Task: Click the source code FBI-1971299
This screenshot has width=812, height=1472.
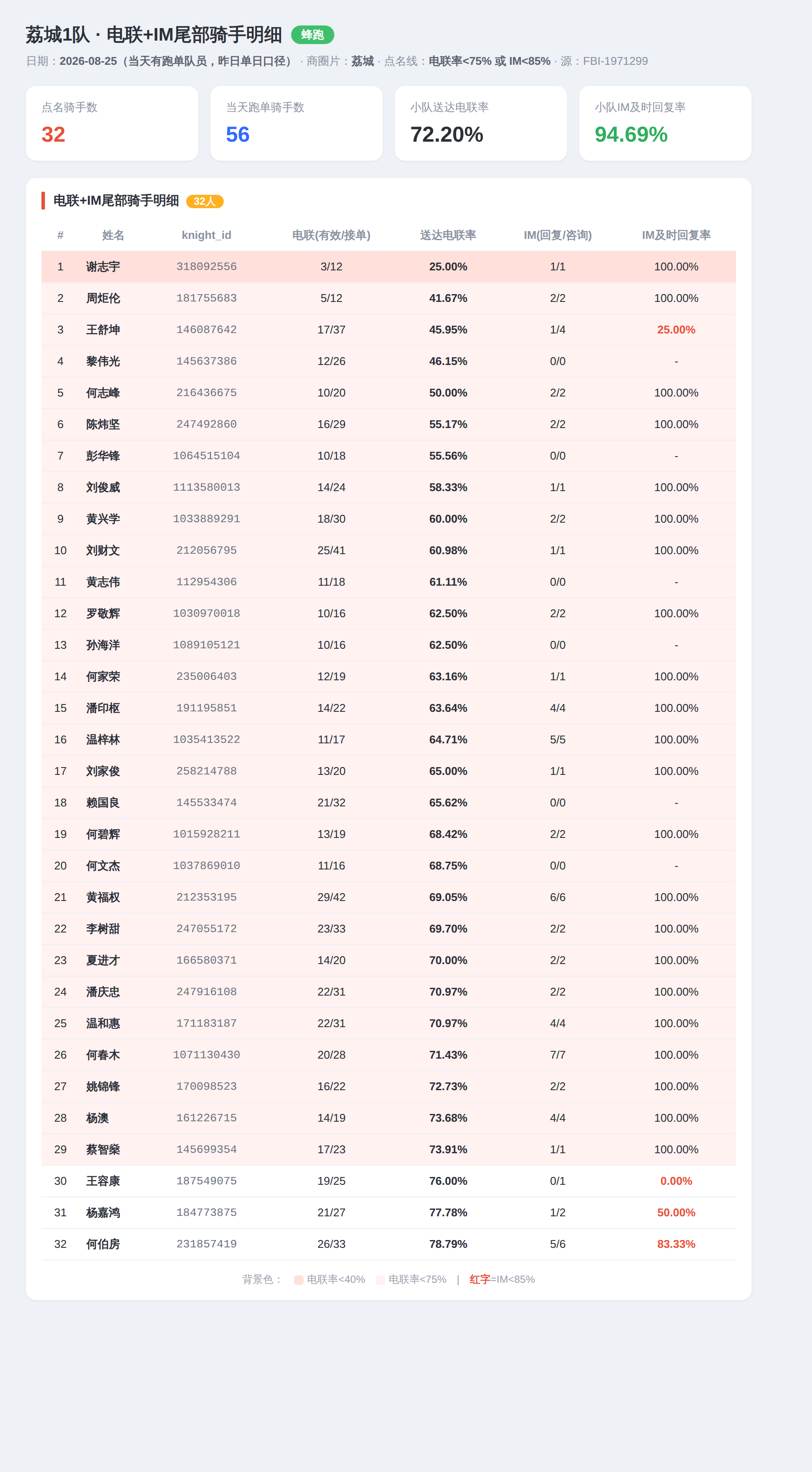Action: coord(615,61)
